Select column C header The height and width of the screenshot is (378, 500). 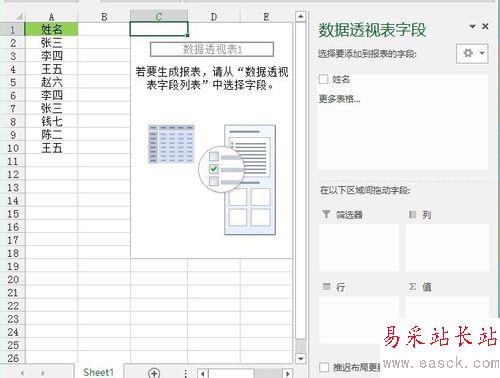pyautogui.click(x=159, y=17)
